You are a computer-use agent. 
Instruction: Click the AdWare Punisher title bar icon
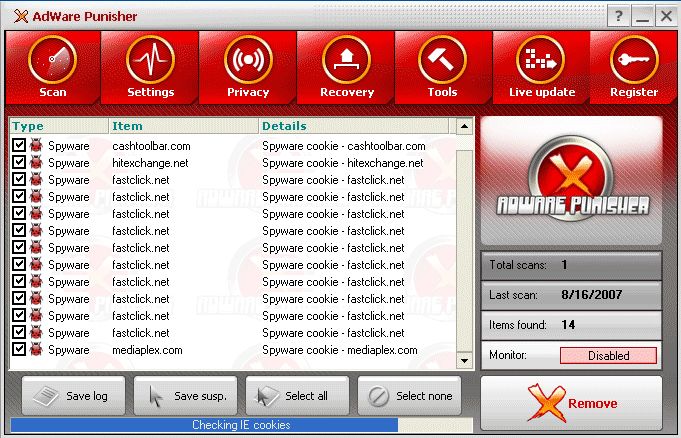pyautogui.click(x=20, y=17)
